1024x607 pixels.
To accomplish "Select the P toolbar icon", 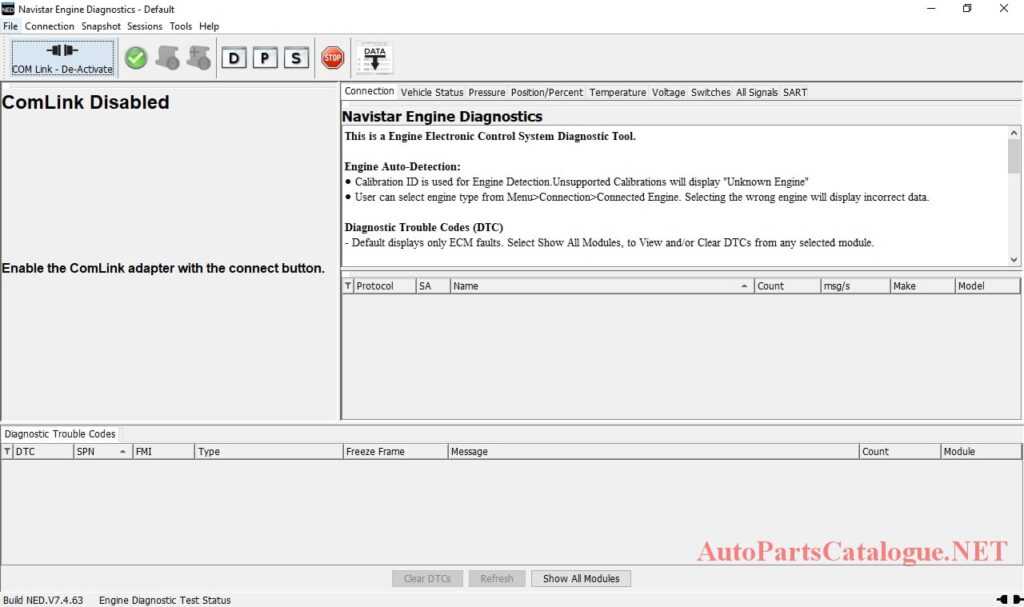I will (x=264, y=58).
